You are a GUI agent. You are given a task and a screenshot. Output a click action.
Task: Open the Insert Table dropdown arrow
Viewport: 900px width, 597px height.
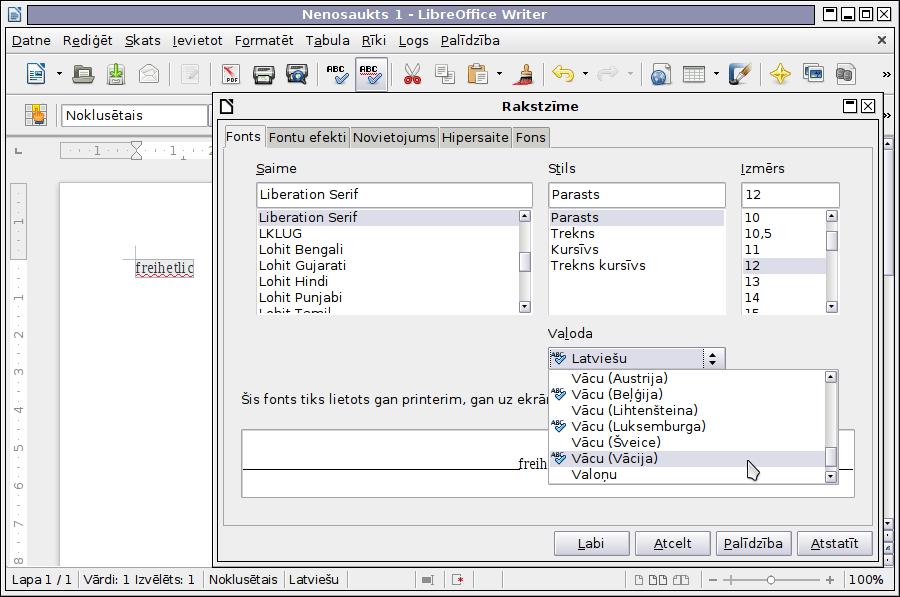point(716,74)
